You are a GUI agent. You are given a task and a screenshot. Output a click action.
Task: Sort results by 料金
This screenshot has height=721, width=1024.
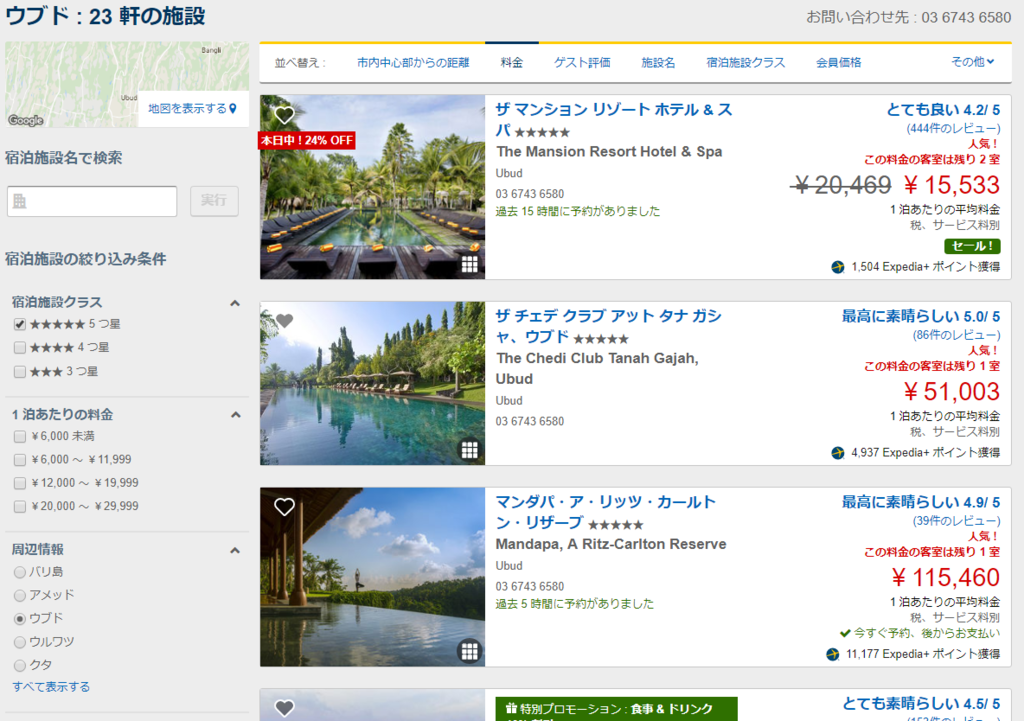pos(512,63)
